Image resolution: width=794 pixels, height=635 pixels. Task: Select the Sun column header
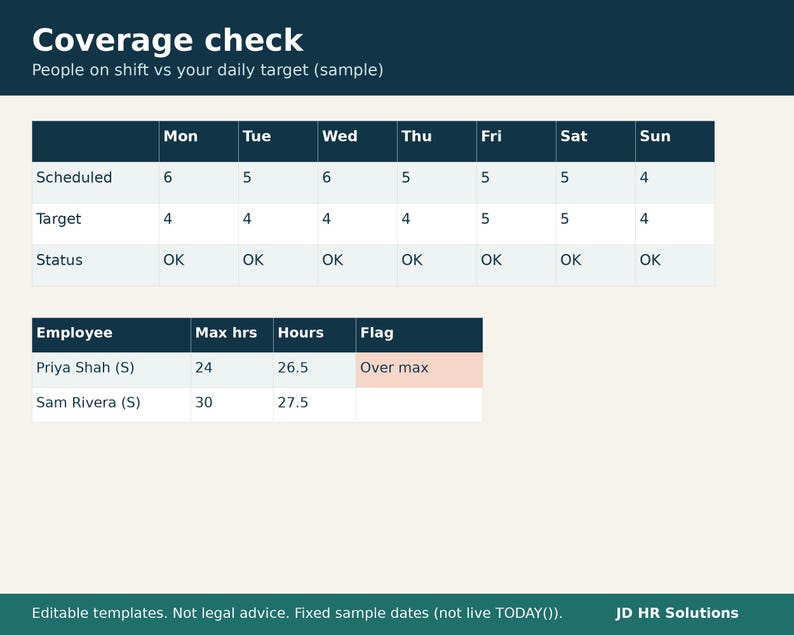[x=675, y=141]
